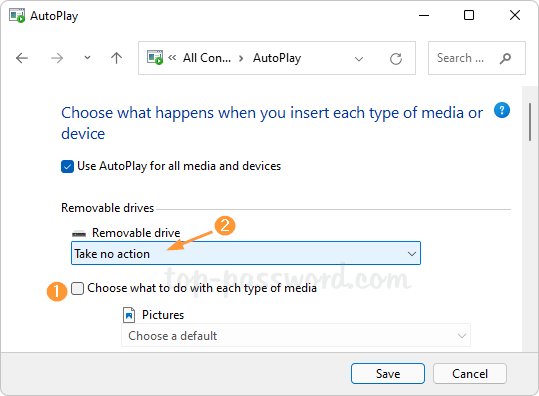Save the AutoPlay settings
539x396 pixels.
point(388,373)
